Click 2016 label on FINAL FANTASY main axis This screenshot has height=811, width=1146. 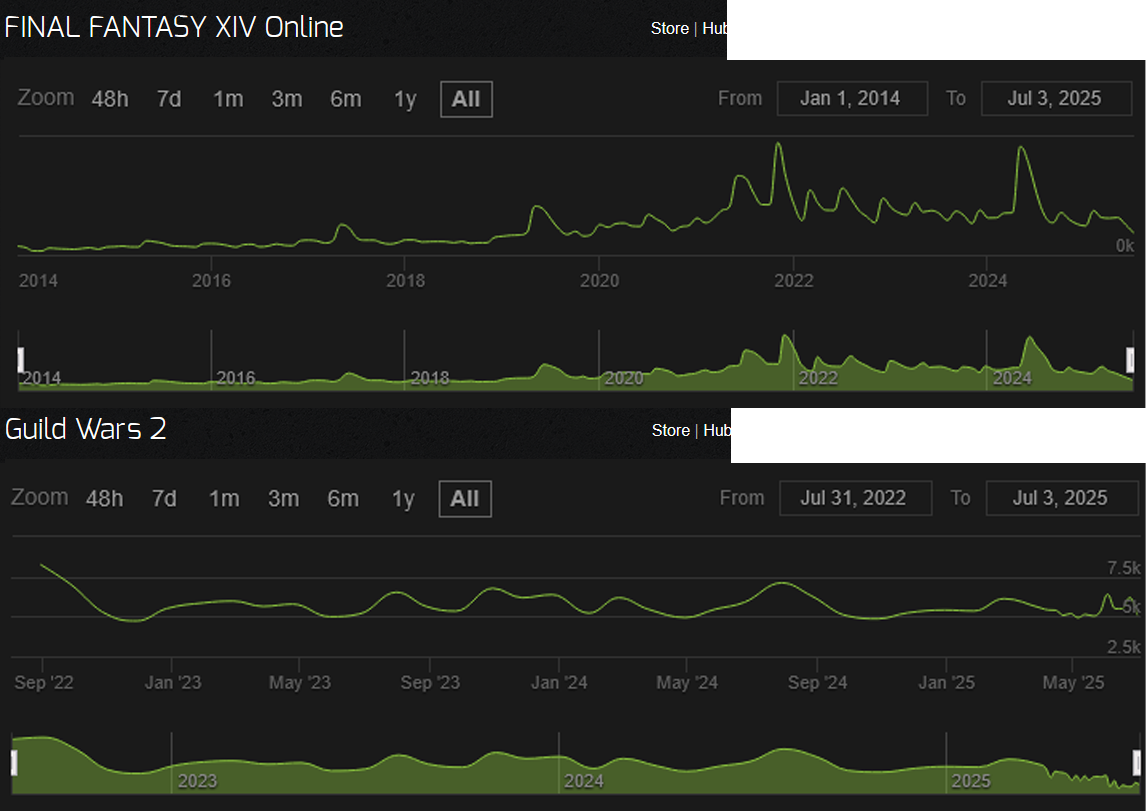pyautogui.click(x=211, y=281)
